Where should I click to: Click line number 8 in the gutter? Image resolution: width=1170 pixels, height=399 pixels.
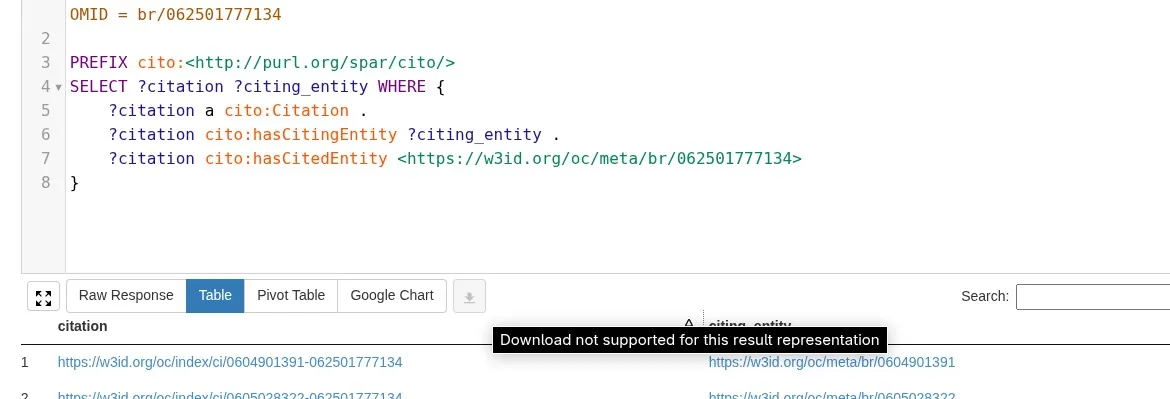coord(46,183)
